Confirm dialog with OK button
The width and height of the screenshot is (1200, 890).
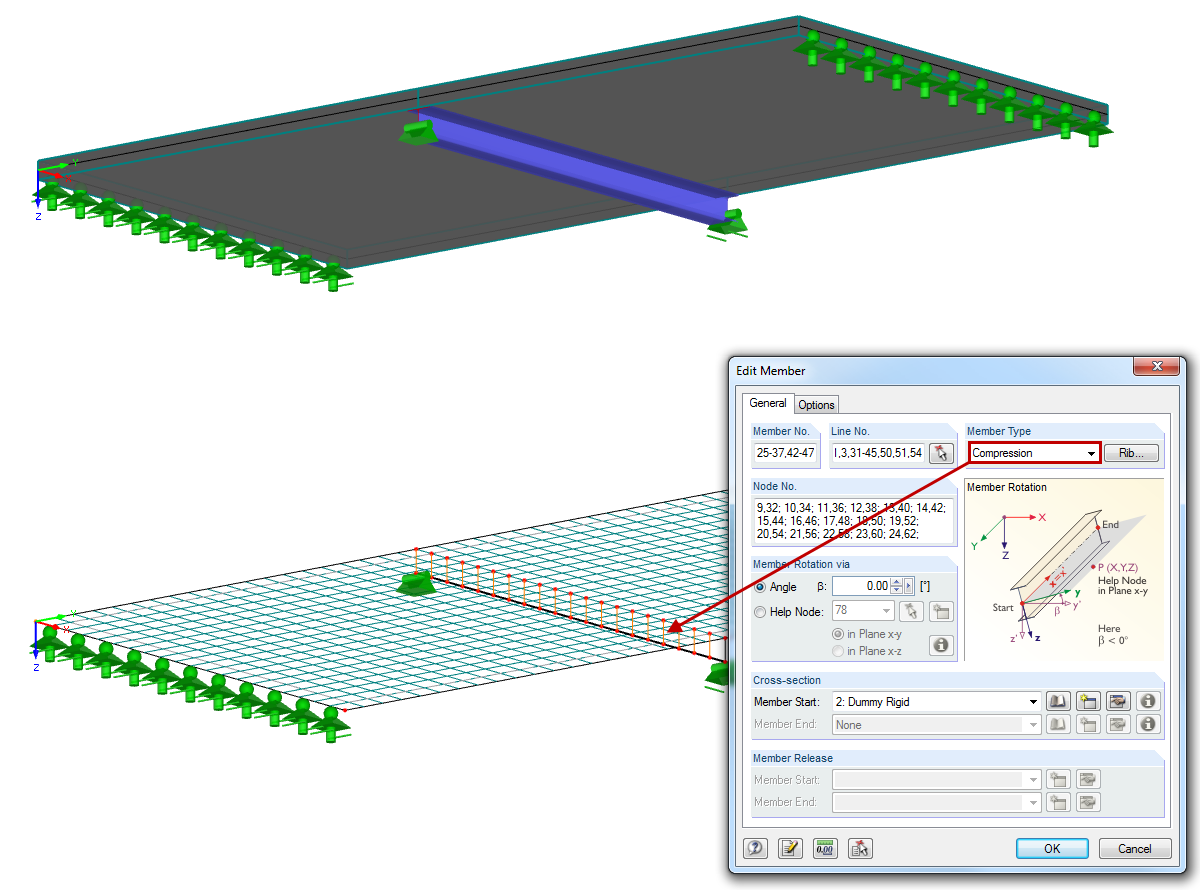1052,848
